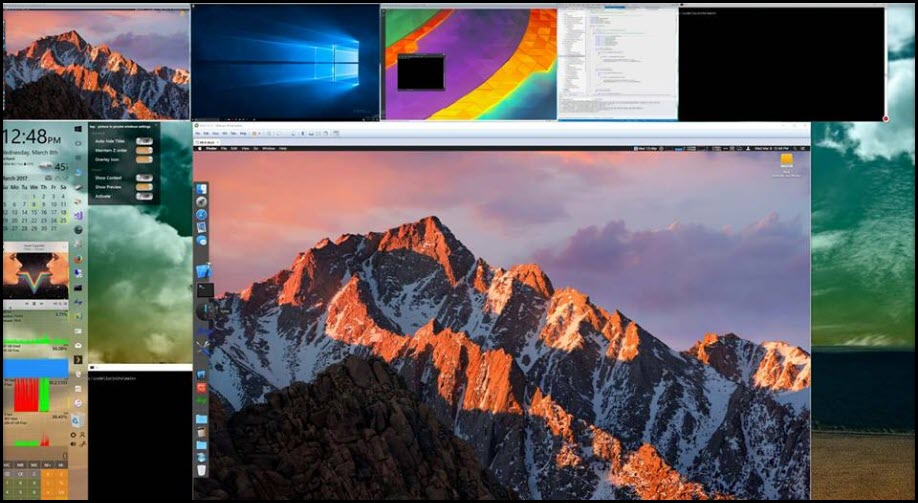Open File menu in VMware Workstation
The height and width of the screenshot is (503, 918).
198,134
